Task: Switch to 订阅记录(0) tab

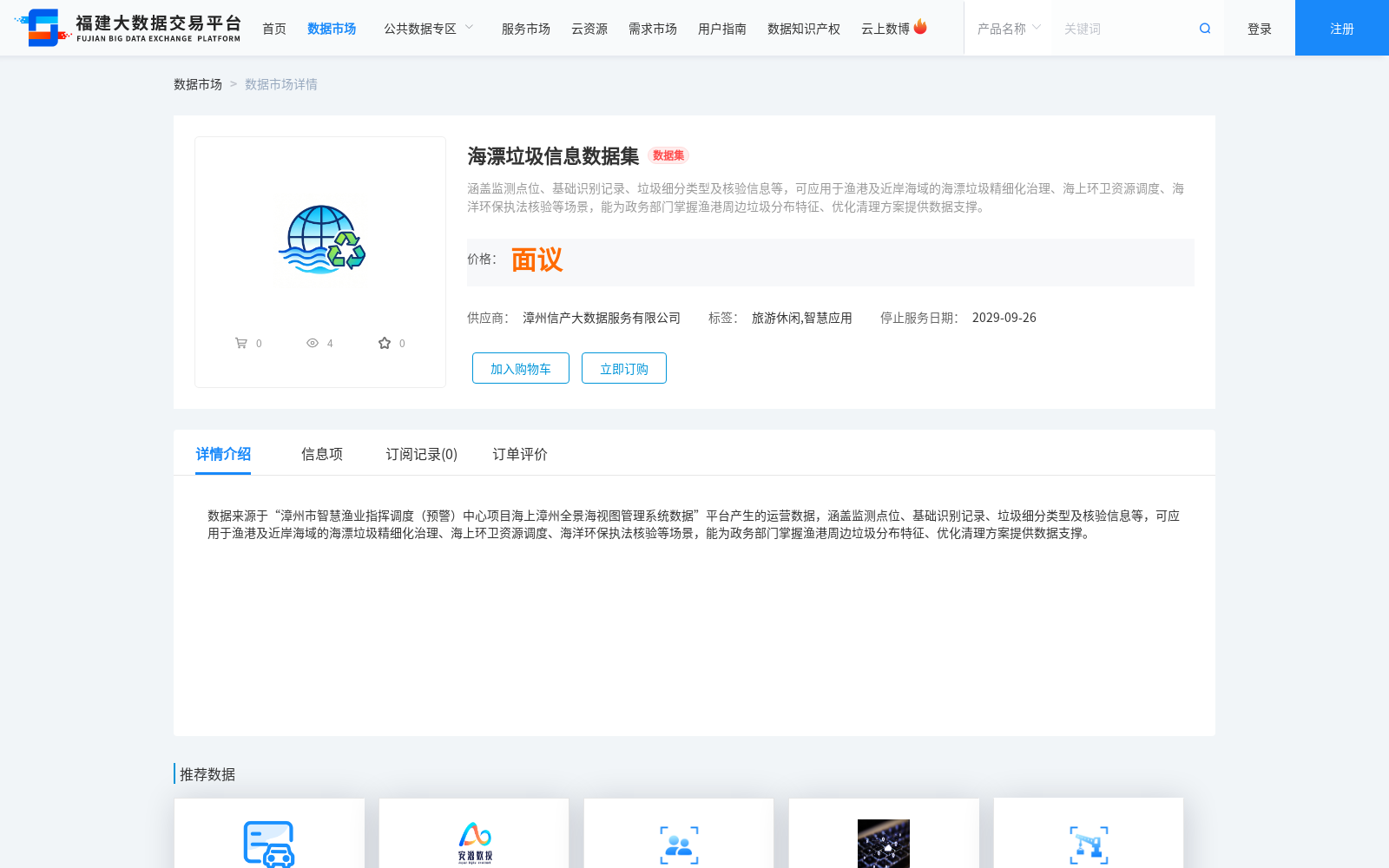Action: [x=422, y=454]
